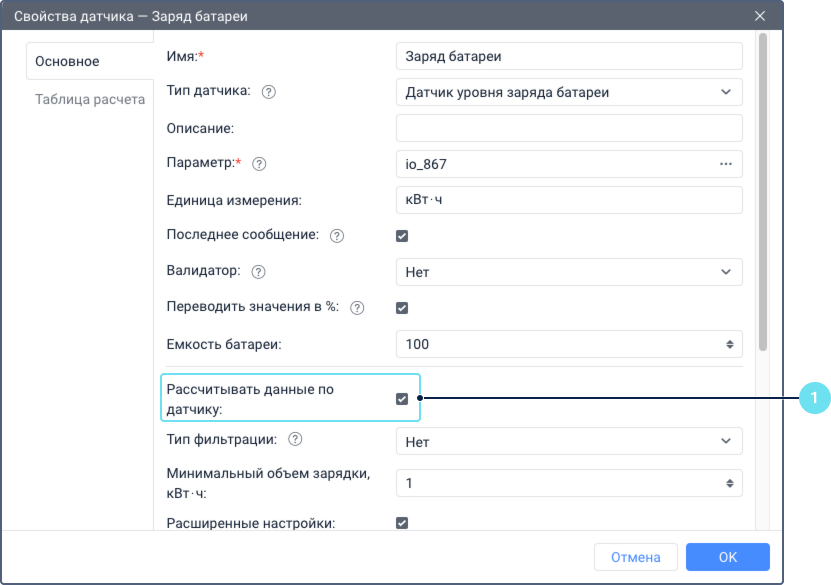831x585 pixels.
Task: Switch to Таблица расчета tab
Action: 90,99
